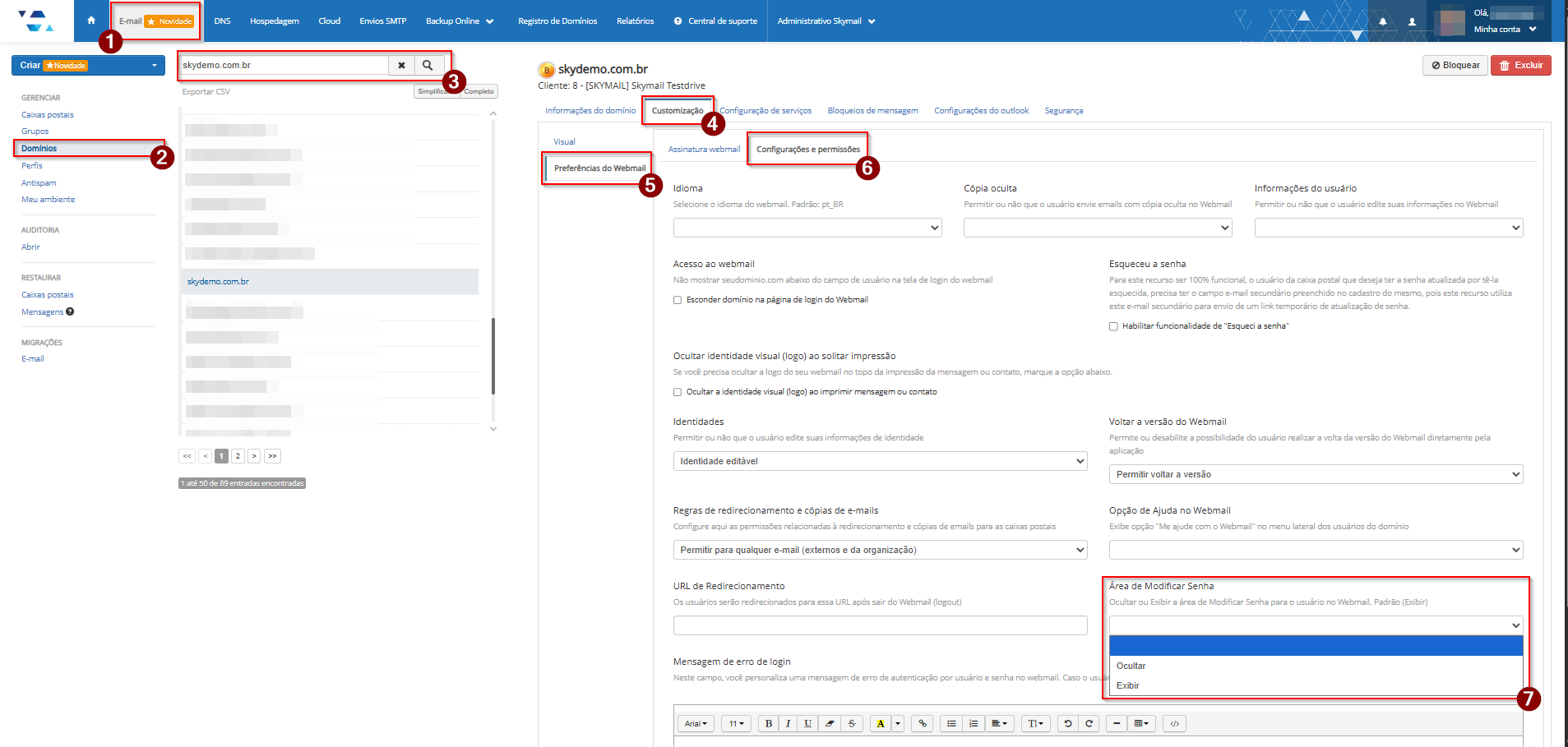Click the URL de Redirecionamento input field
Screen dimensions: 1568x747
click(879, 625)
